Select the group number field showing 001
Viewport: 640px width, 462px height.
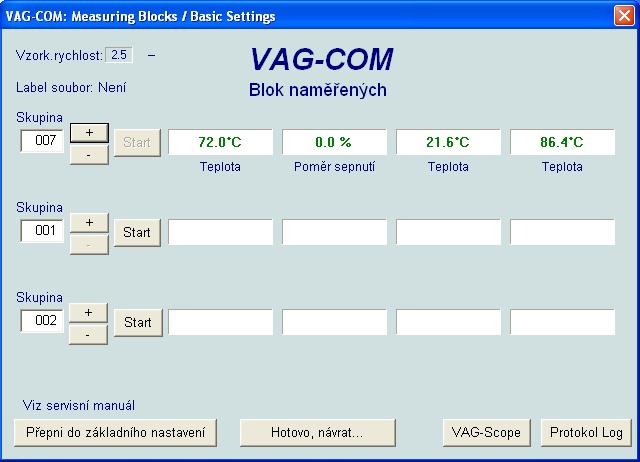point(42,231)
